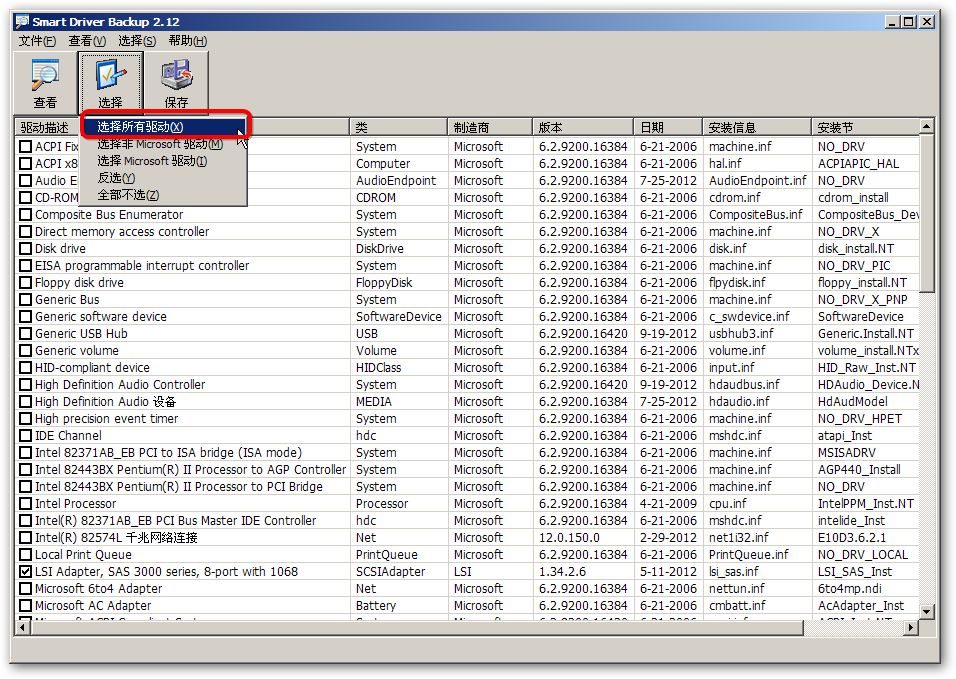This screenshot has width=956, height=679.
Task: Pick 全部不选 to deselect all drivers
Action: 127,195
